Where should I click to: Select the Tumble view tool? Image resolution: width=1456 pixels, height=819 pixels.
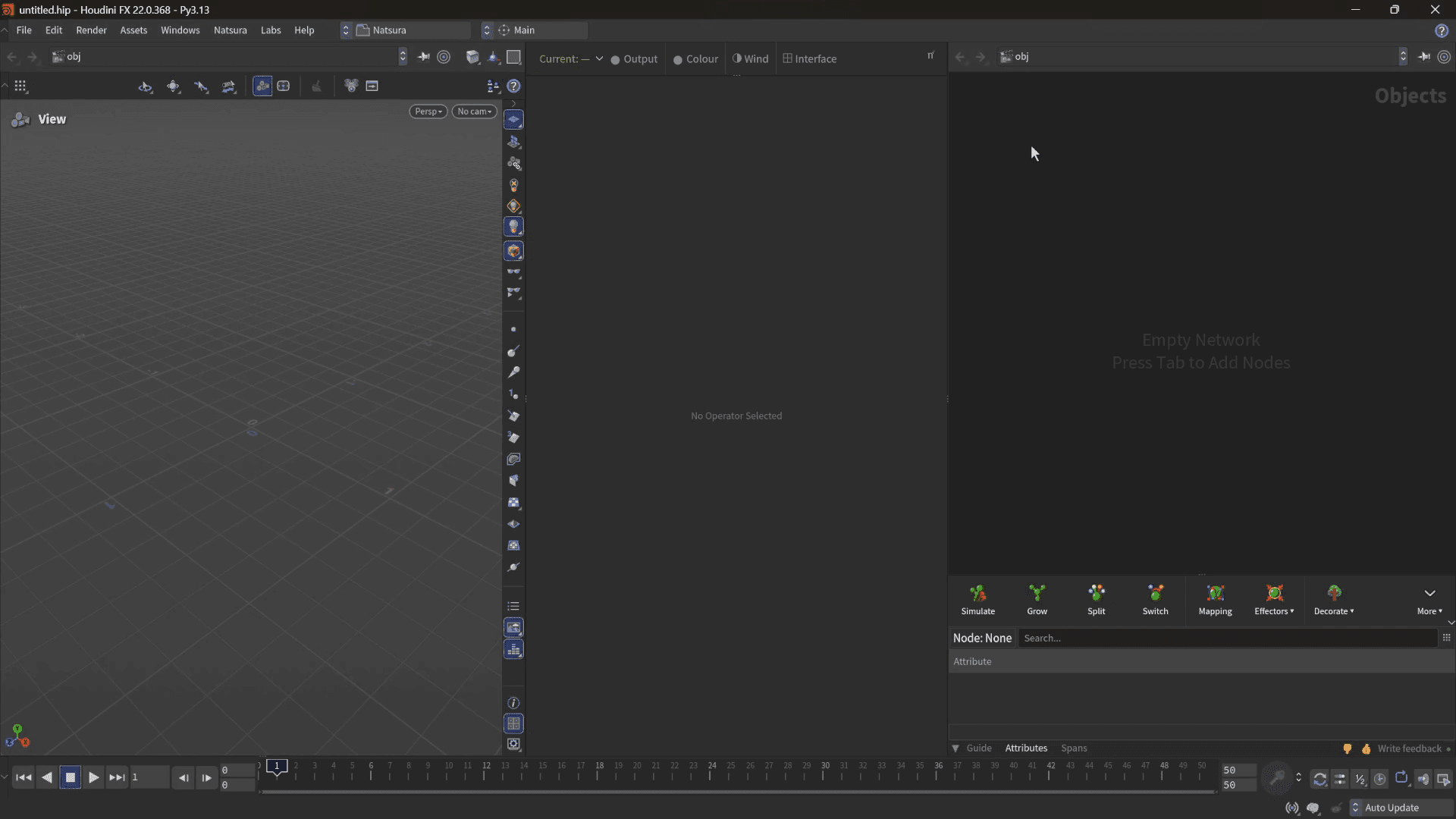click(145, 86)
